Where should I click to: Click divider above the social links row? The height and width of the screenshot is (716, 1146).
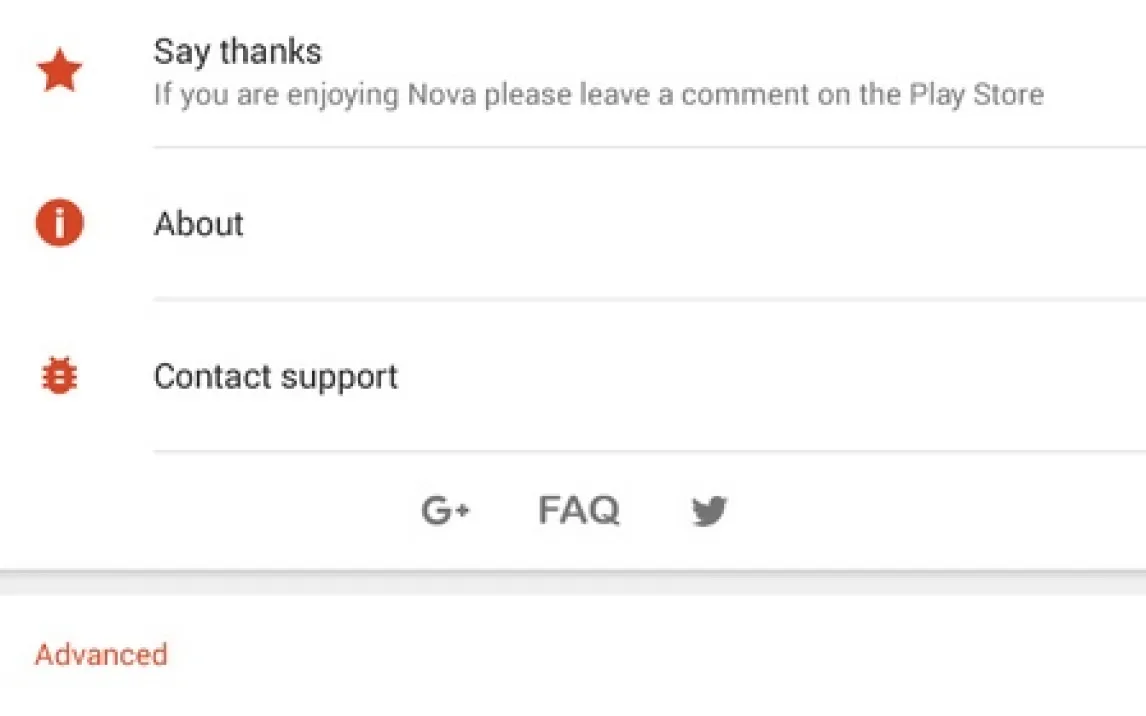[x=648, y=451]
